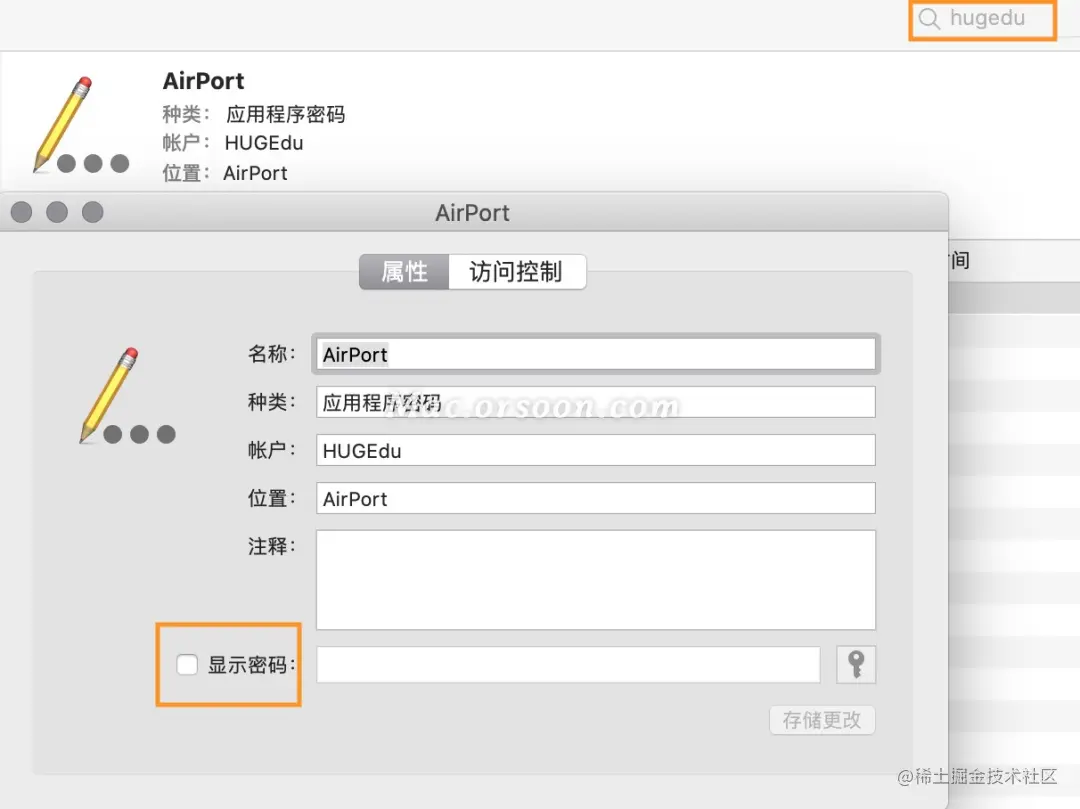The height and width of the screenshot is (809, 1080).
Task: Click HUGEdu account text in header
Action: pyautogui.click(x=264, y=143)
